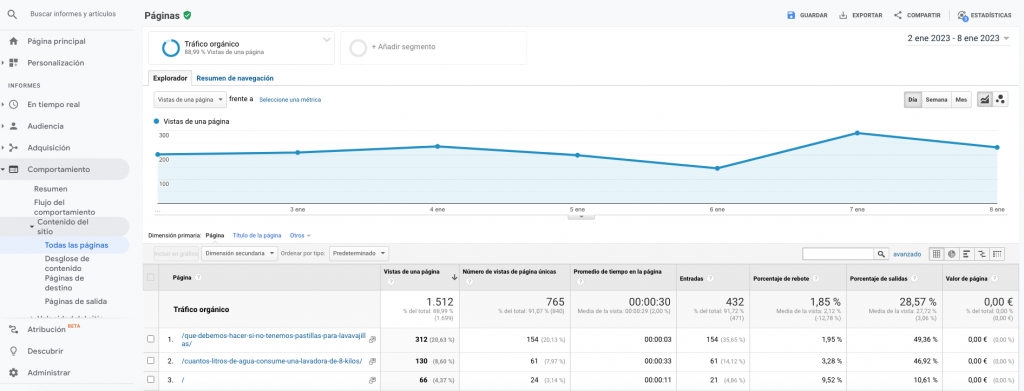The height and width of the screenshot is (391, 1024).
Task: Click the Exportar download icon
Action: pyautogui.click(x=843, y=15)
